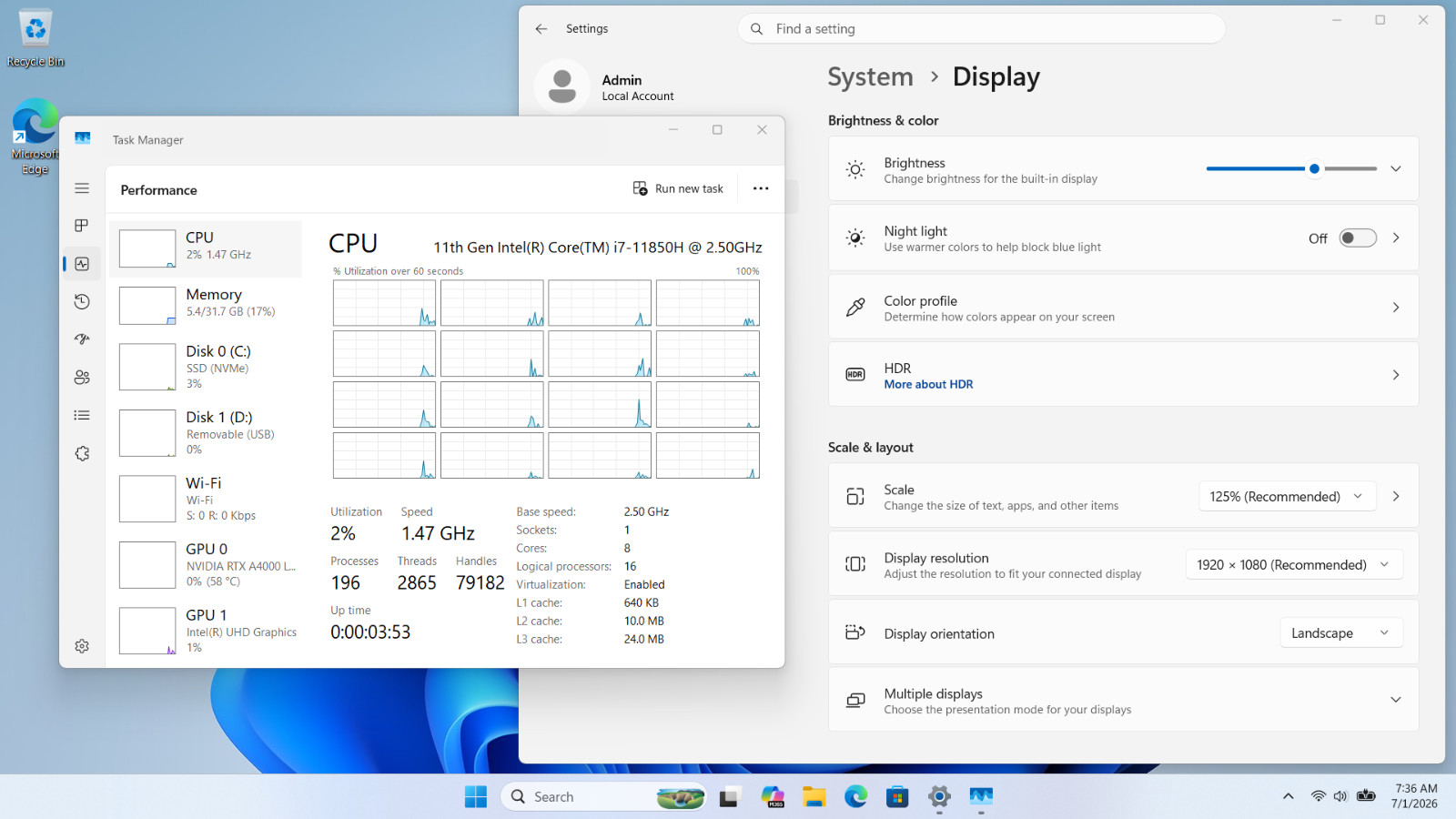Click the Brightness sun icon
This screenshot has width=1456, height=819.
pyautogui.click(x=855, y=169)
